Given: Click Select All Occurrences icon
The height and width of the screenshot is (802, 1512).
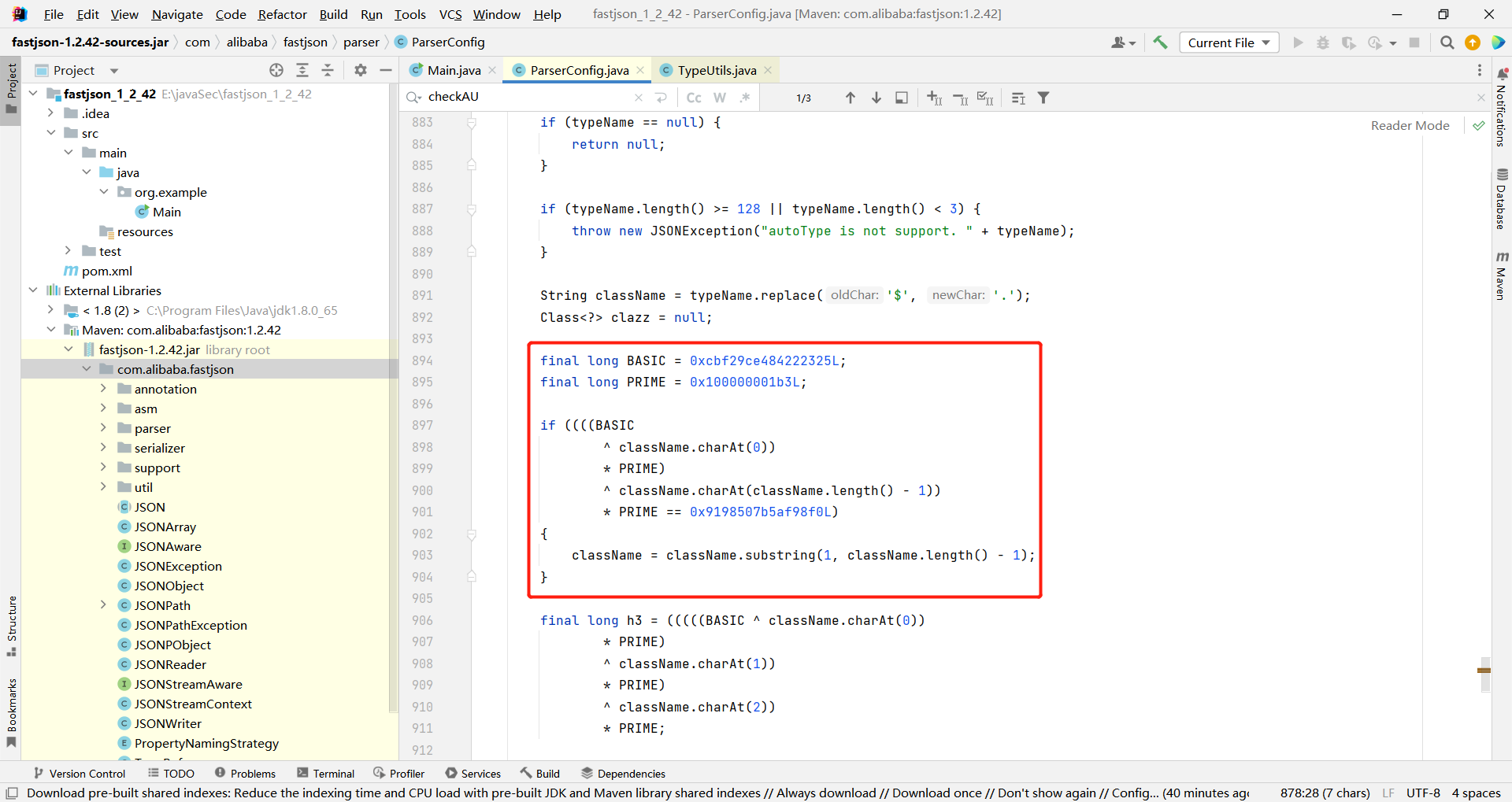Looking at the screenshot, I should coord(985,98).
